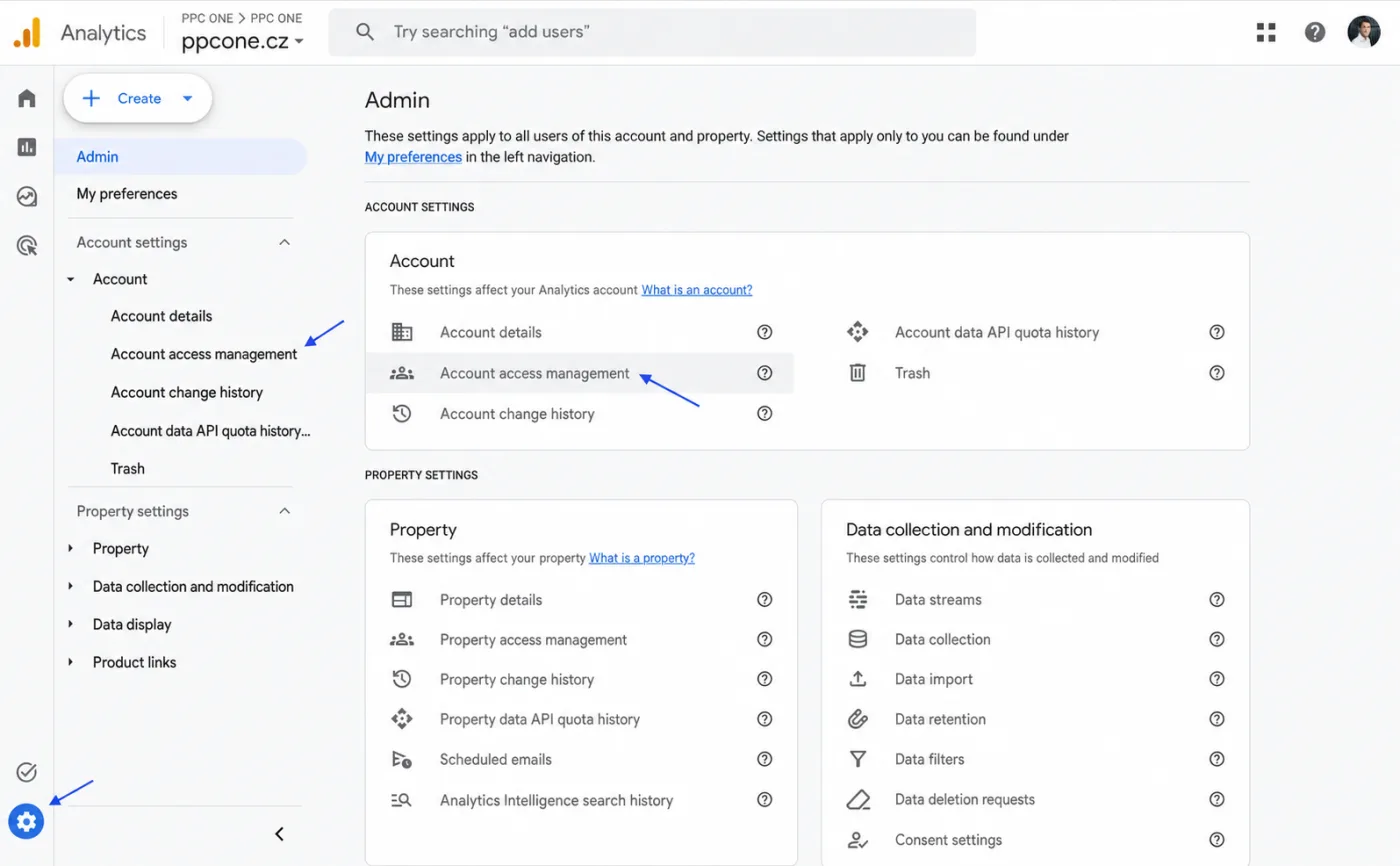
Task: Click help icon beside Data filters
Action: (1217, 759)
